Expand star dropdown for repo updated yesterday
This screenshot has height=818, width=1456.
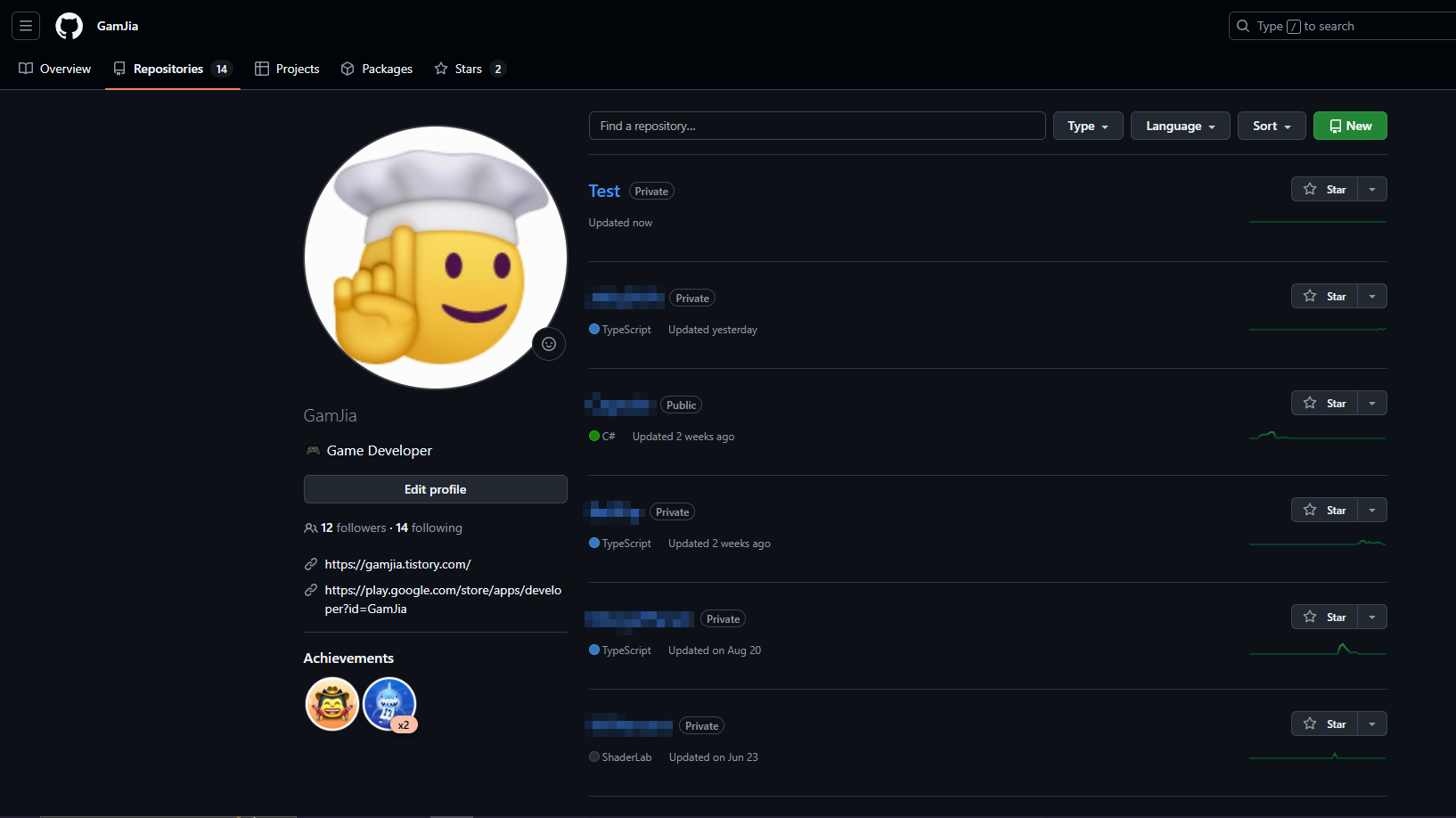[1372, 296]
